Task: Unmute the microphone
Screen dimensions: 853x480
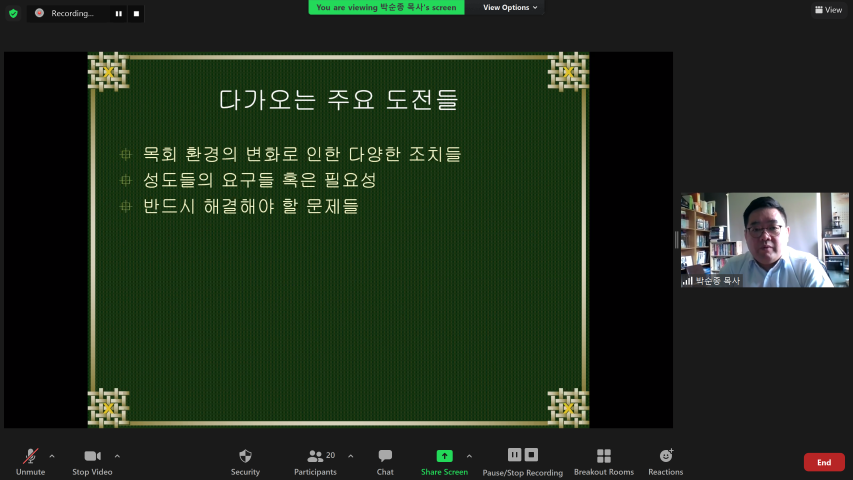Action: pyautogui.click(x=30, y=462)
